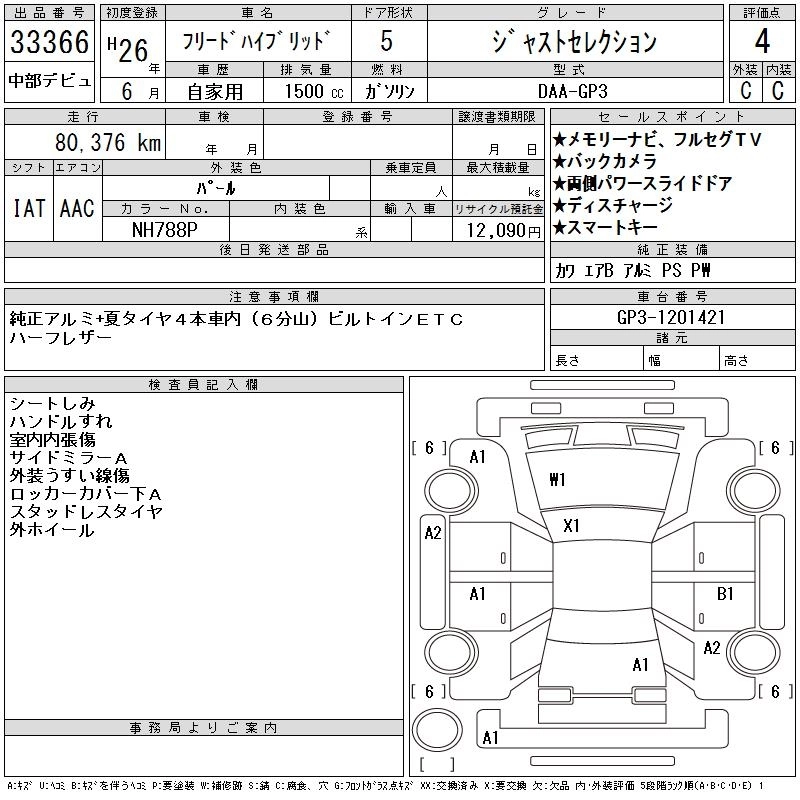Click the A2 mark below front A1
The image size is (800, 800).
[433, 533]
